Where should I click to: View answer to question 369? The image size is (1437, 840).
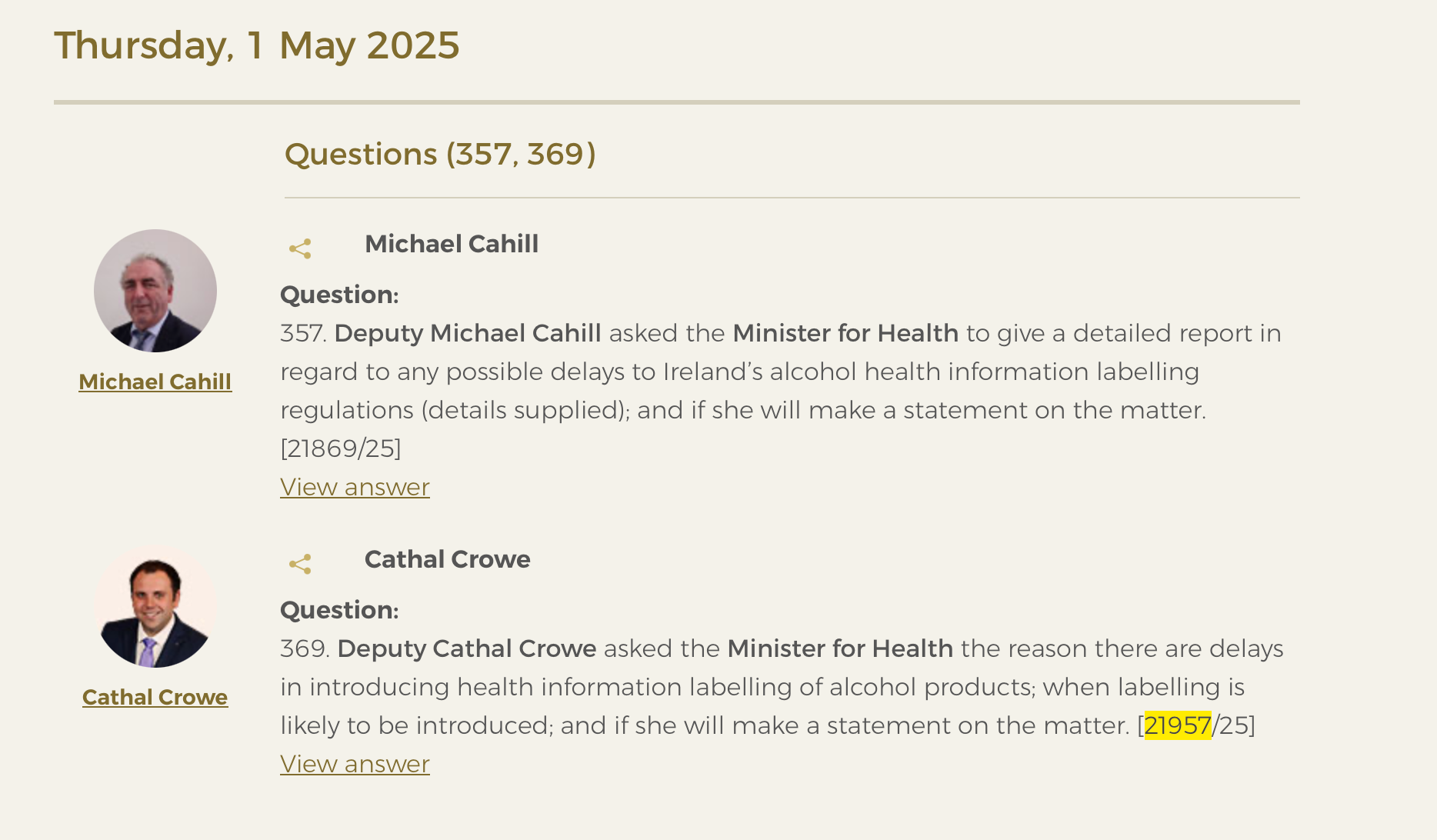tap(355, 764)
